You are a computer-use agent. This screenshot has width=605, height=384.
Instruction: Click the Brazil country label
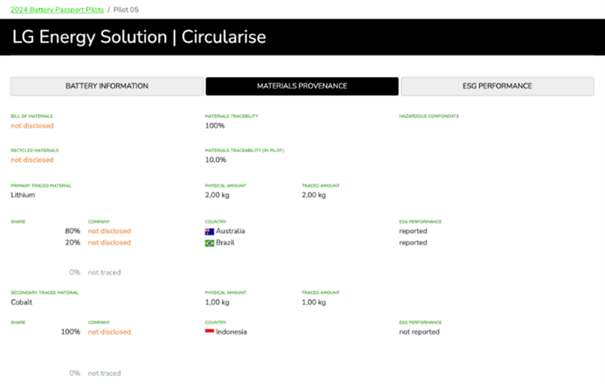pyautogui.click(x=225, y=243)
